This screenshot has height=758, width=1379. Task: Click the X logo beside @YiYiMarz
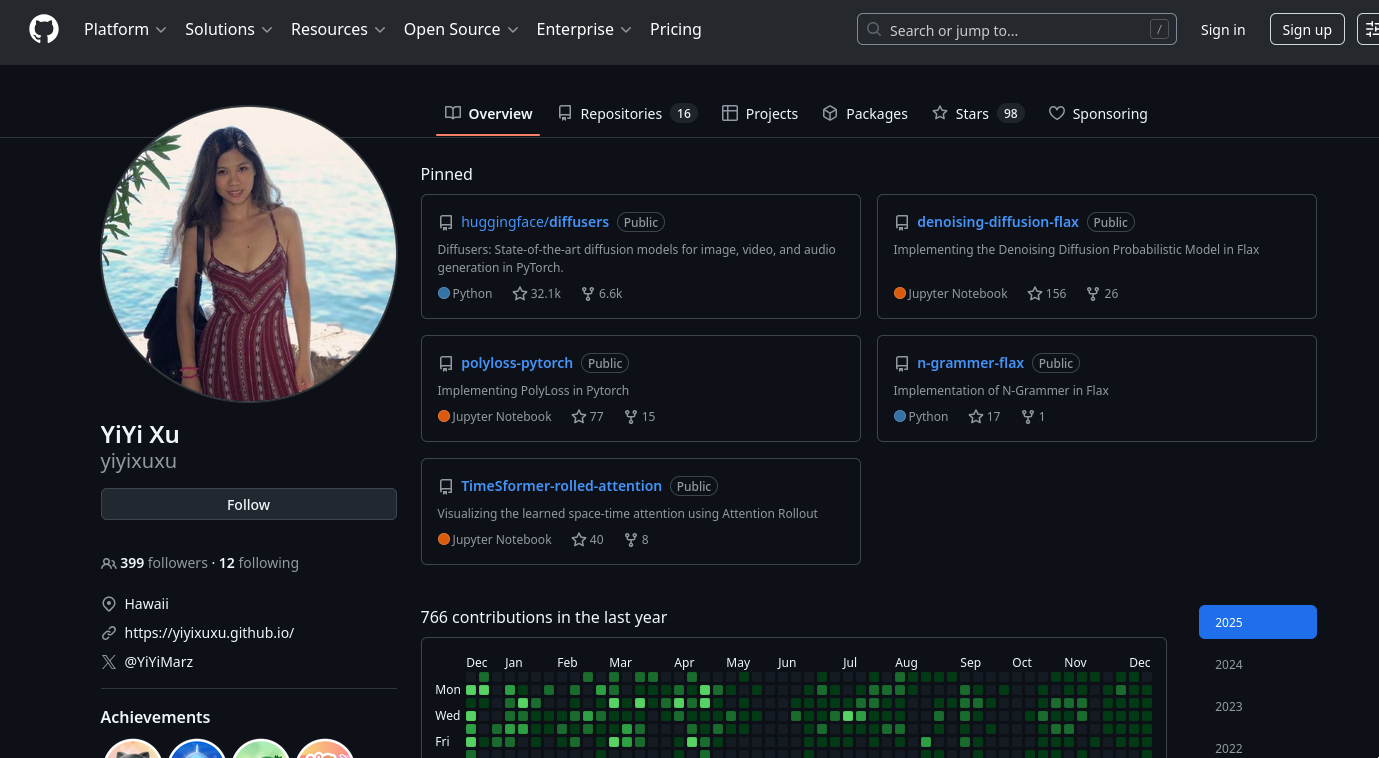point(109,662)
